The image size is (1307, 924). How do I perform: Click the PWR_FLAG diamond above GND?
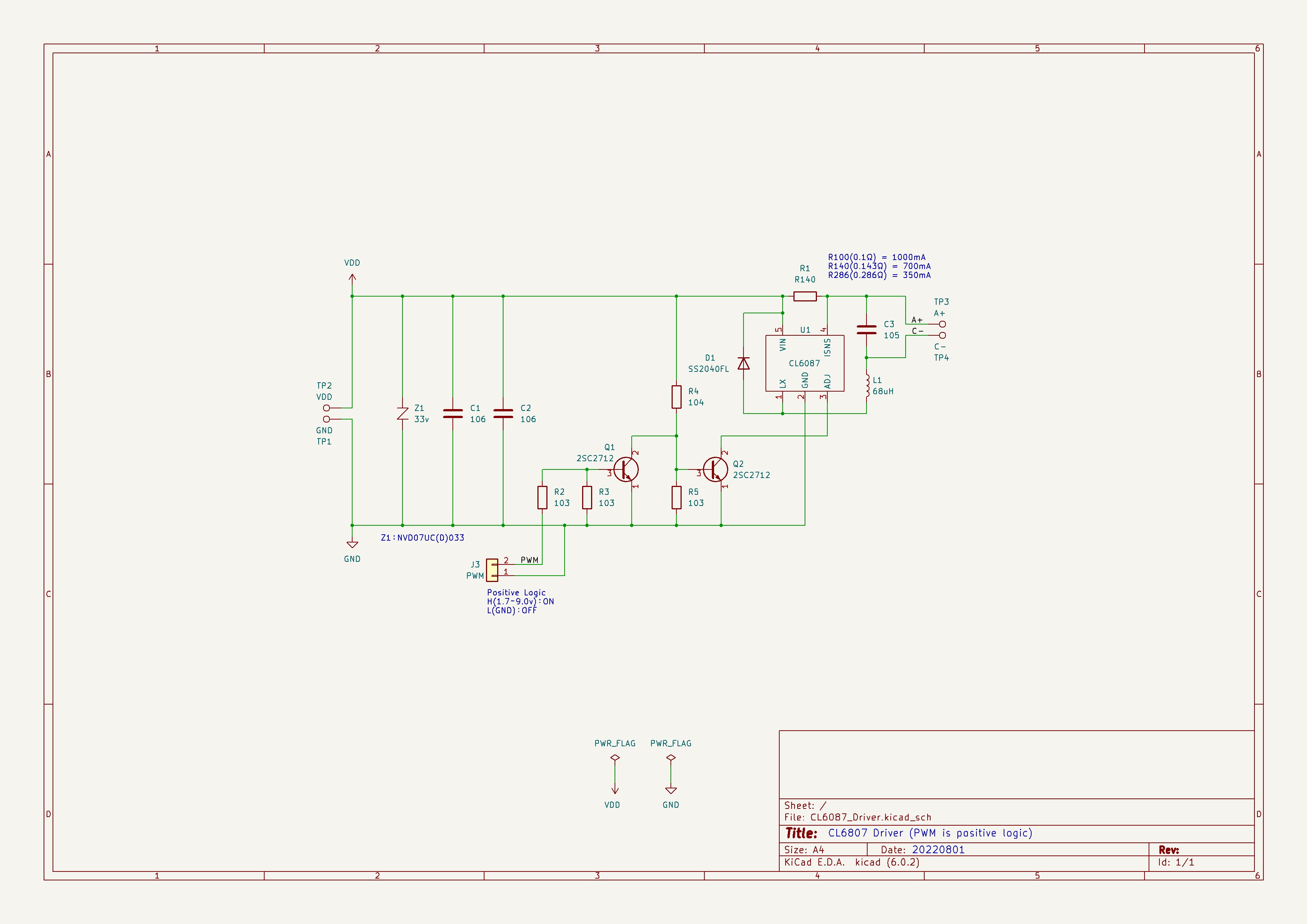coord(670,758)
